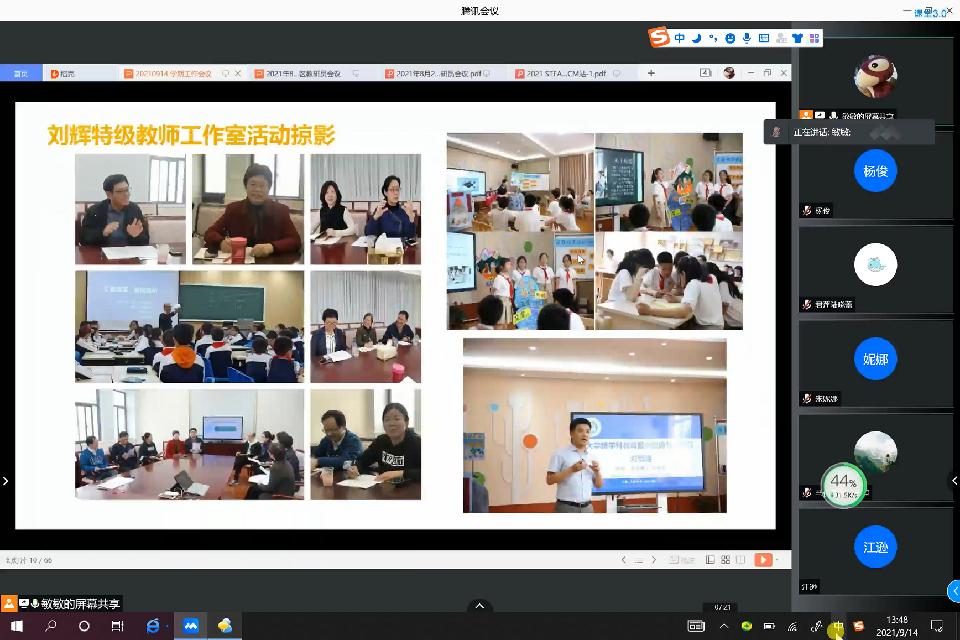This screenshot has height=640, width=960.
Task: Open Windows Start menu
Action: click(16, 626)
